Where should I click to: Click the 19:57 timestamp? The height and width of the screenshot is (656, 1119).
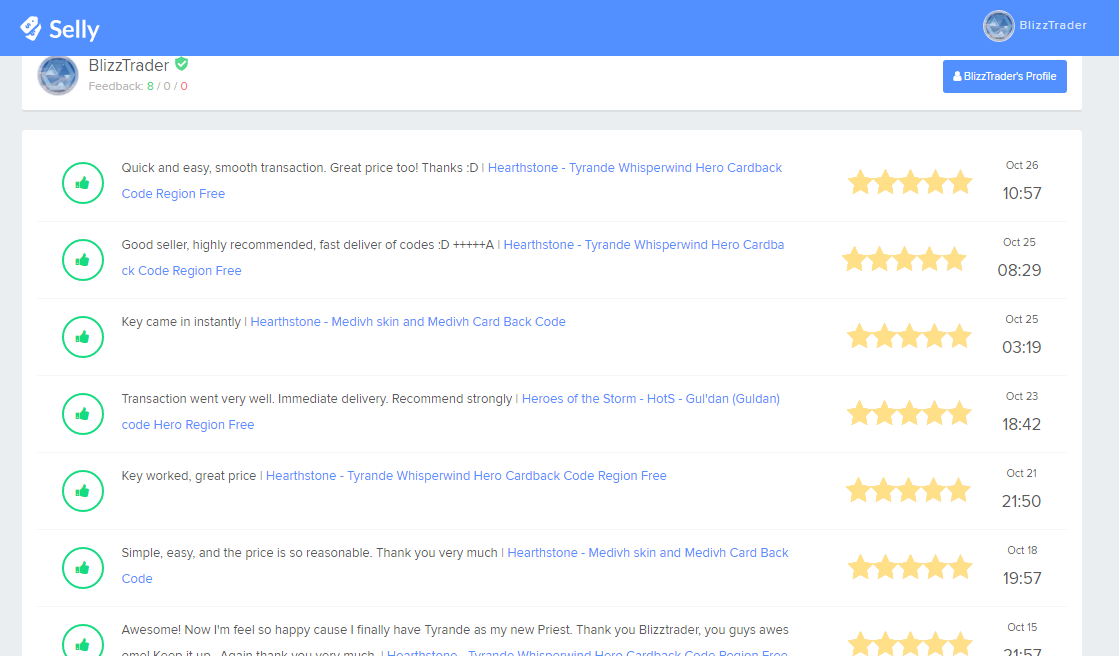click(x=1021, y=579)
